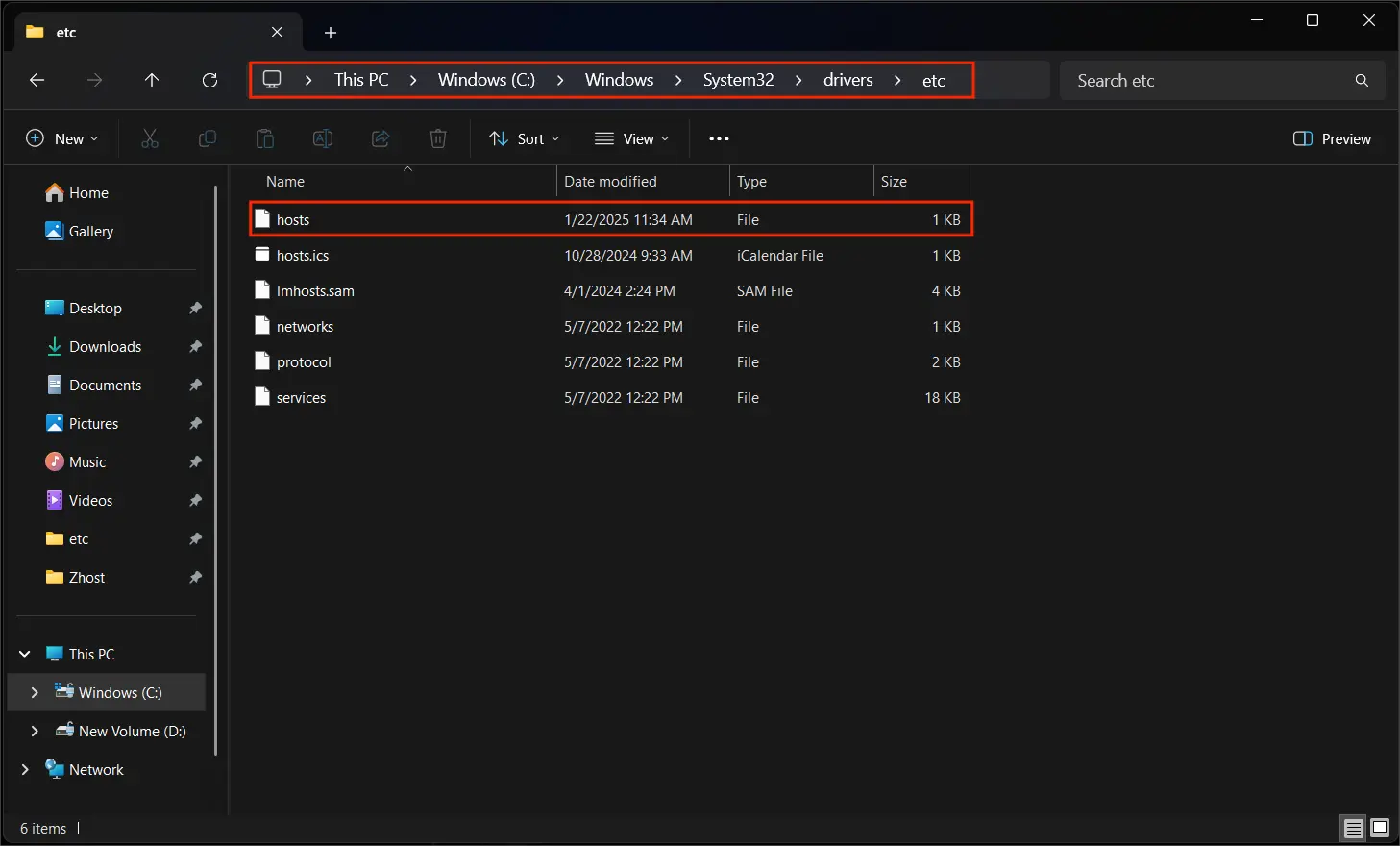Switch to details view in status bar
The width and height of the screenshot is (1400, 846).
coord(1353,828)
